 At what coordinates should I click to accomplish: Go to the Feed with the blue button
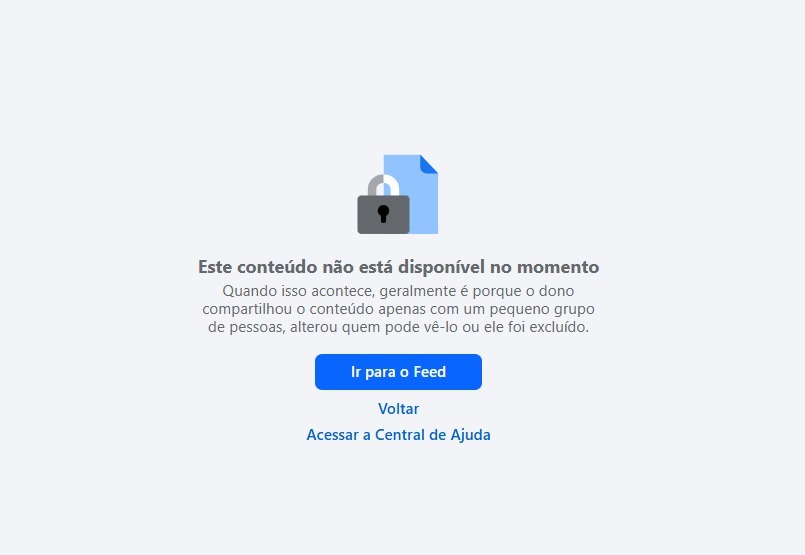(x=398, y=372)
